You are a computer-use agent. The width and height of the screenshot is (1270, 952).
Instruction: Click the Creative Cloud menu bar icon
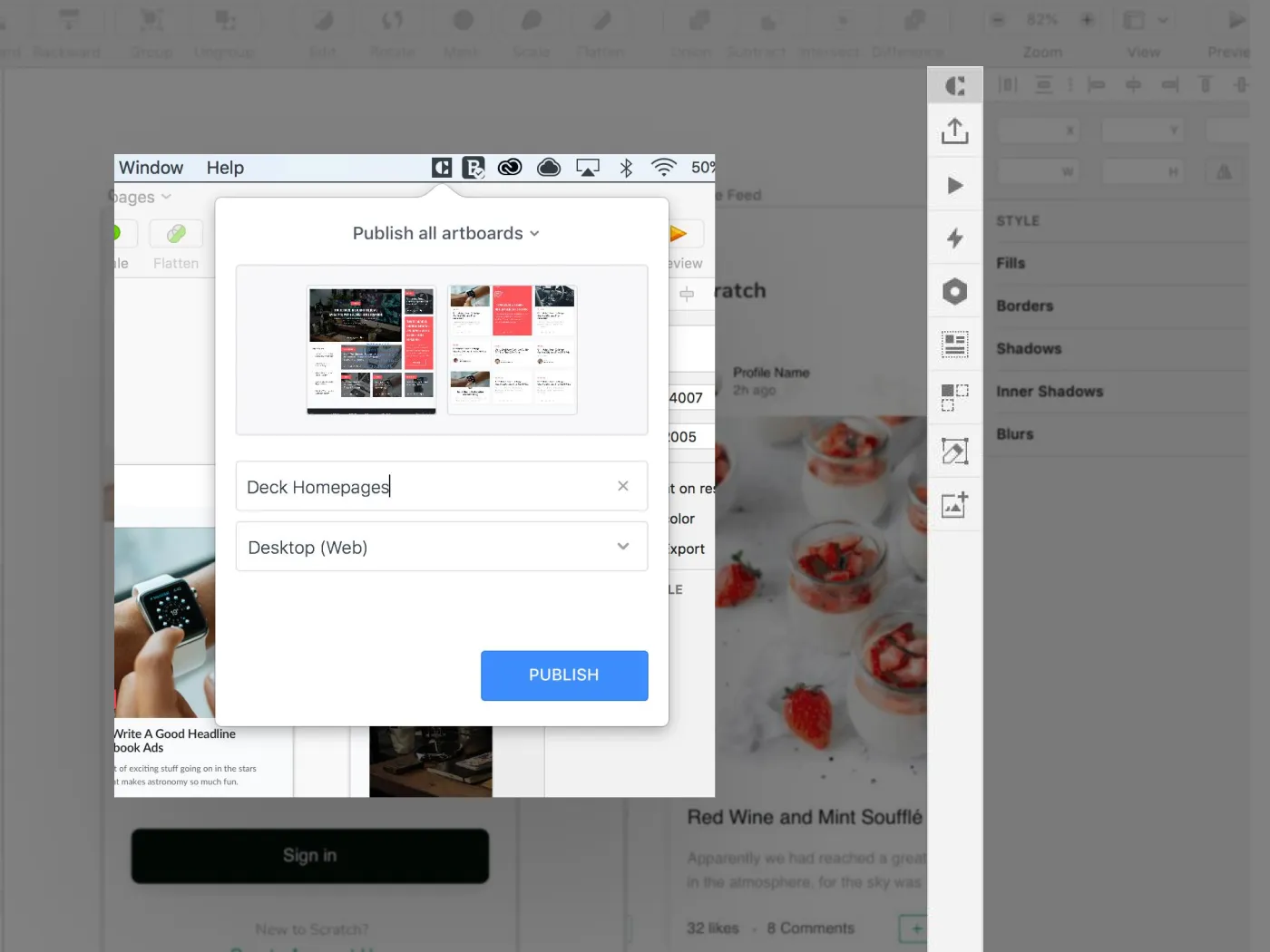coord(510,168)
